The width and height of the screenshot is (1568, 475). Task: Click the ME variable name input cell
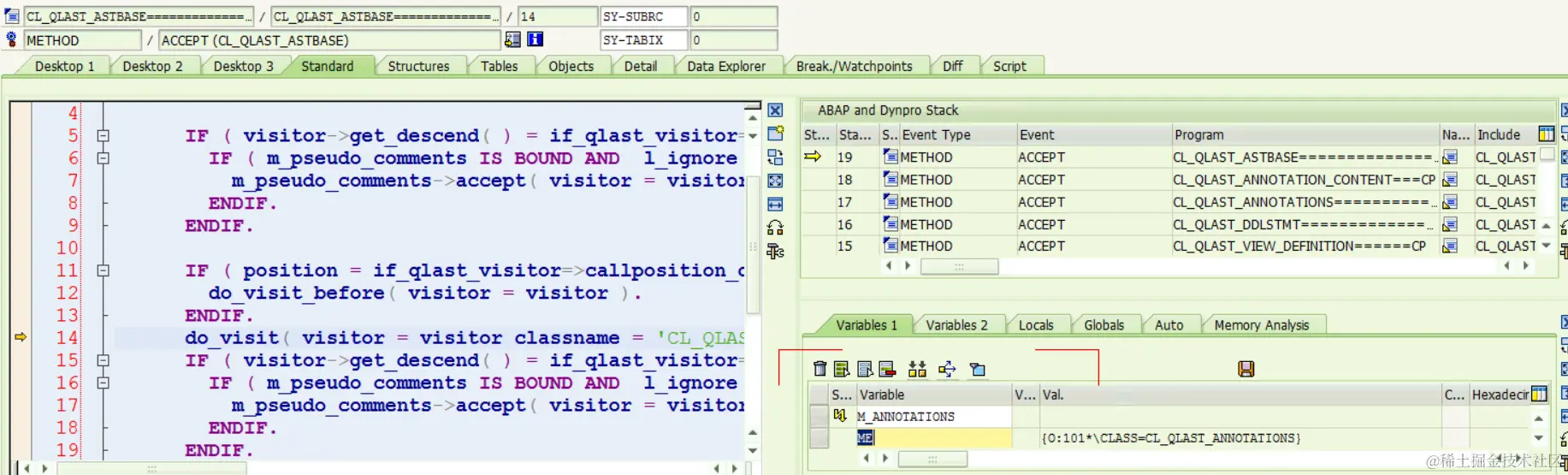pos(933,437)
